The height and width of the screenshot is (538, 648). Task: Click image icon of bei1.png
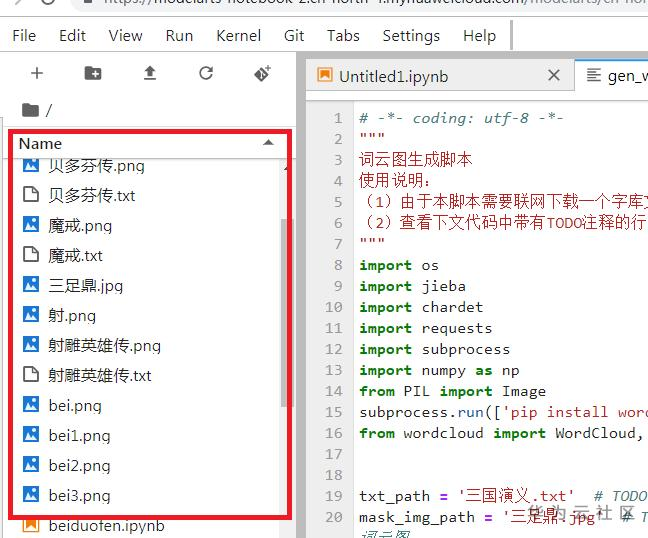31,434
